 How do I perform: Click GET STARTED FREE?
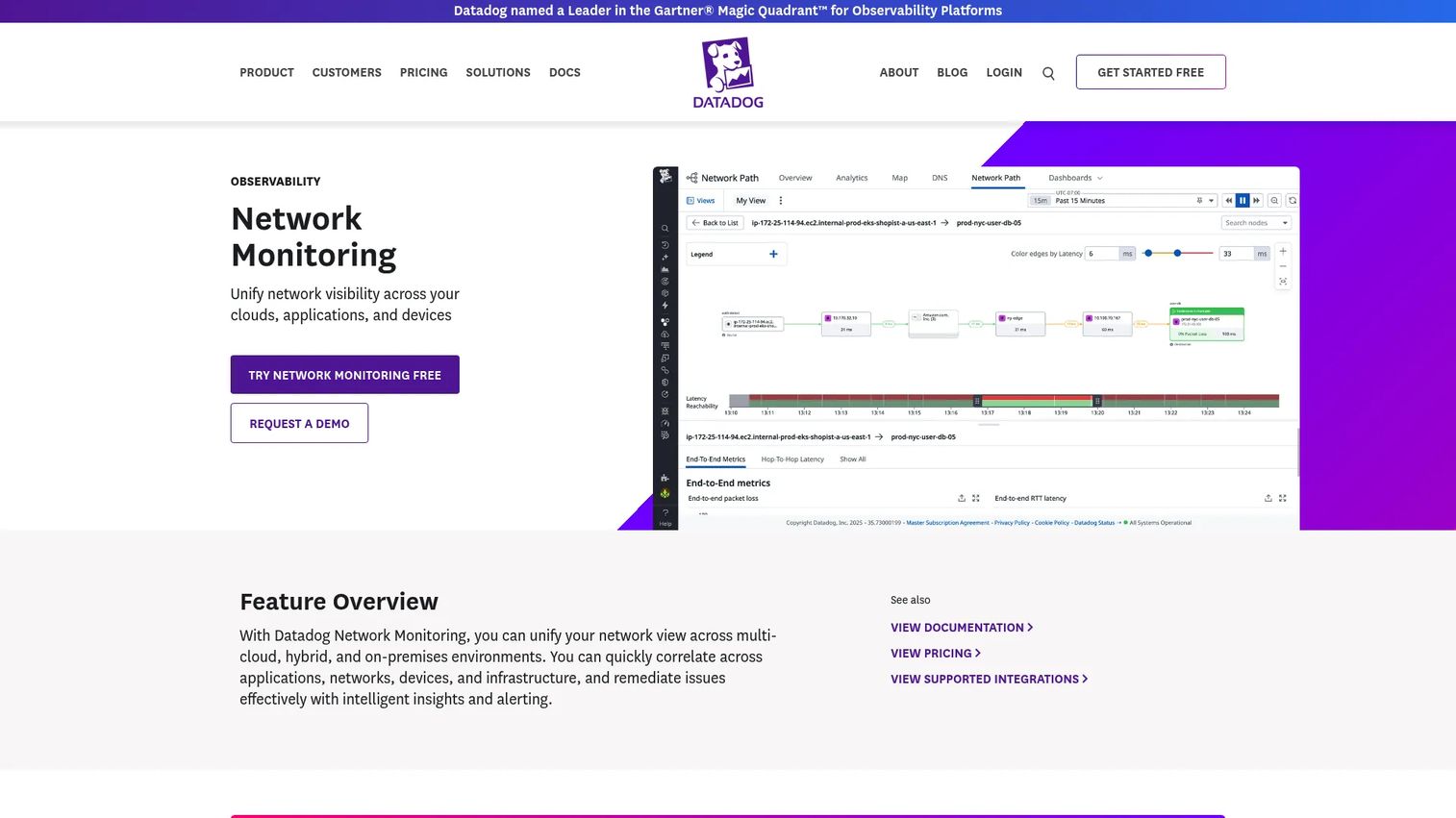[x=1150, y=72]
